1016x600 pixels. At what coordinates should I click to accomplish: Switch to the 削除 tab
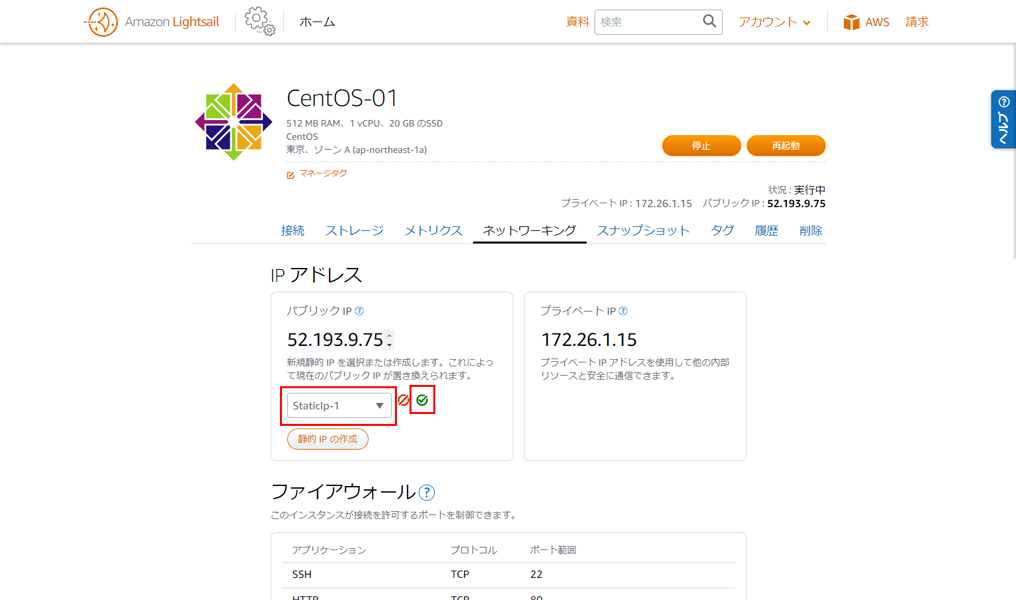[x=811, y=231]
